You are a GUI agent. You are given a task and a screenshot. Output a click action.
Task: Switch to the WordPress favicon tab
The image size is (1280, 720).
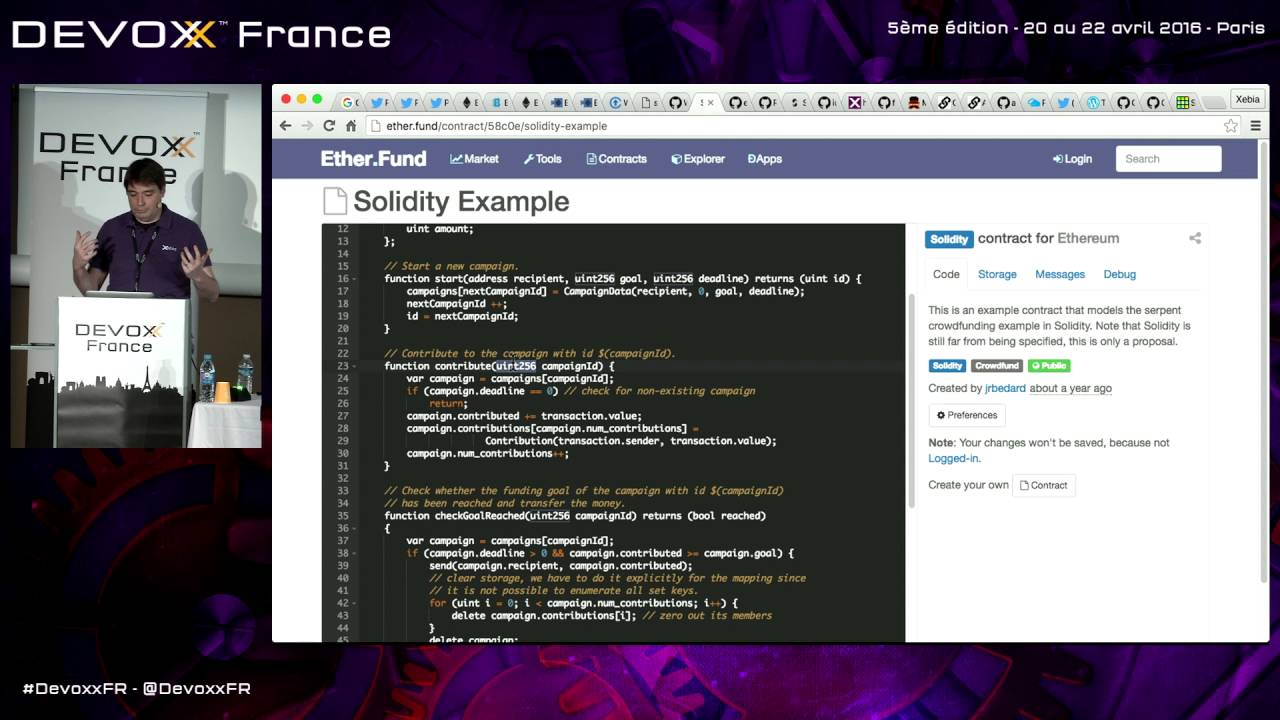click(x=1094, y=102)
